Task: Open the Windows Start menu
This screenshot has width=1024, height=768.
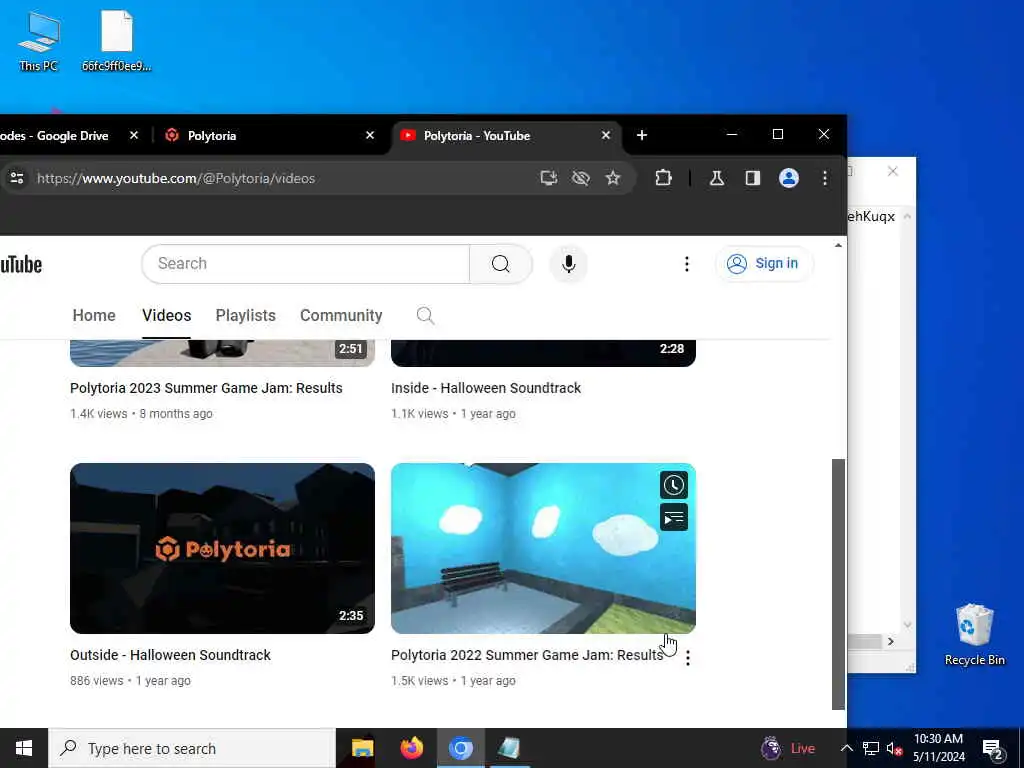Action: coord(24,748)
